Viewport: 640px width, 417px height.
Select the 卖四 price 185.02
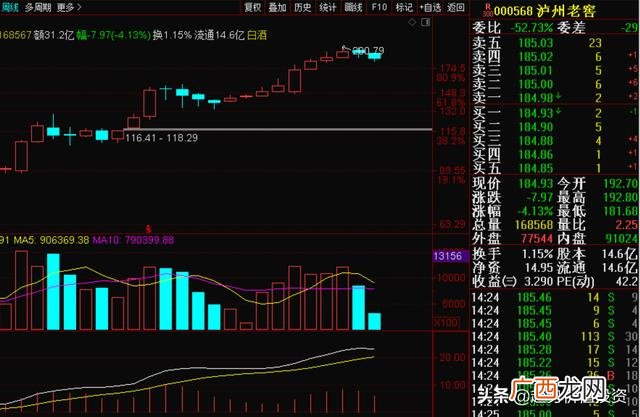536,57
